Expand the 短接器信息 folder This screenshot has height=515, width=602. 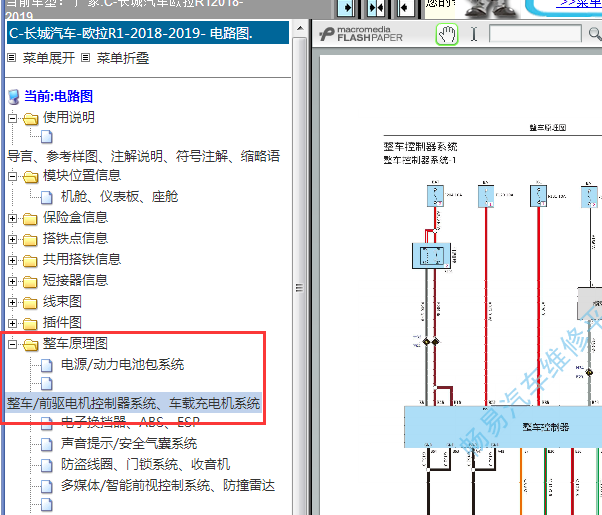coord(12,282)
